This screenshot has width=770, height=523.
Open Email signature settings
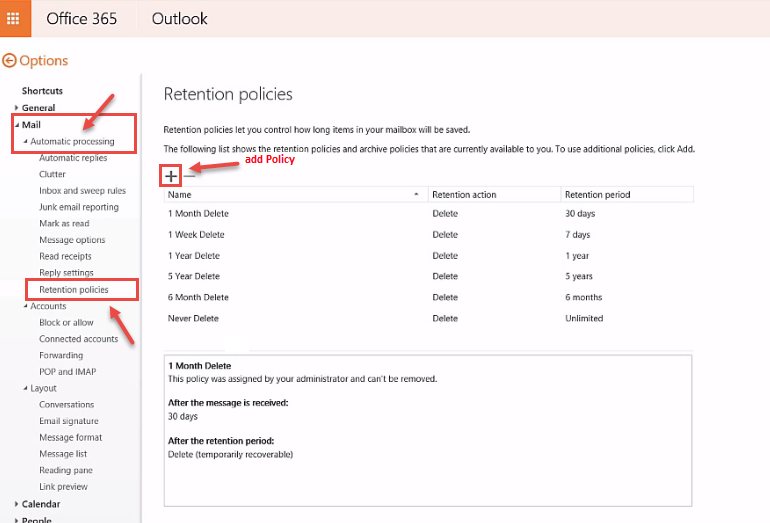69,421
